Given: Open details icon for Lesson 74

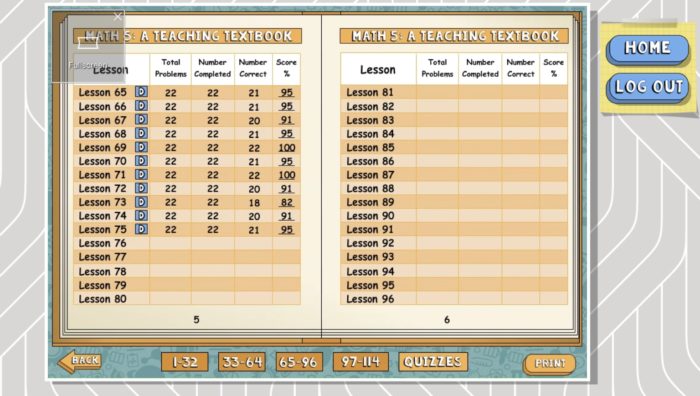Looking at the screenshot, I should coord(141,216).
